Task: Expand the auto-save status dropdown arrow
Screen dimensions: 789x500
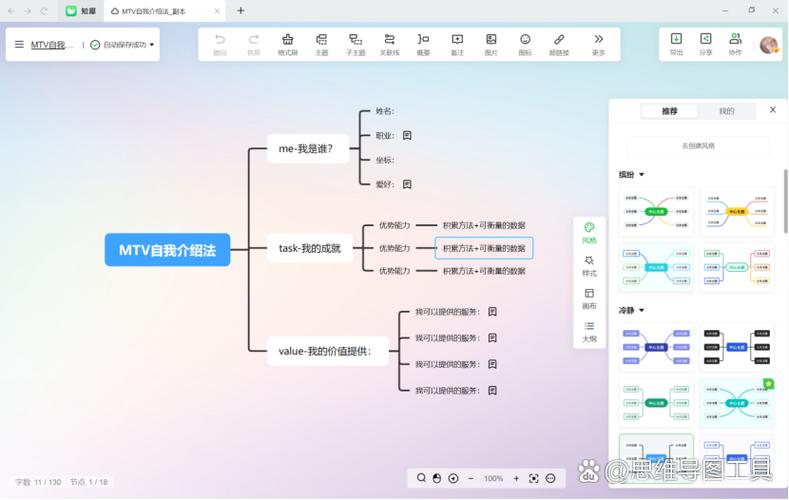Action: (x=152, y=45)
